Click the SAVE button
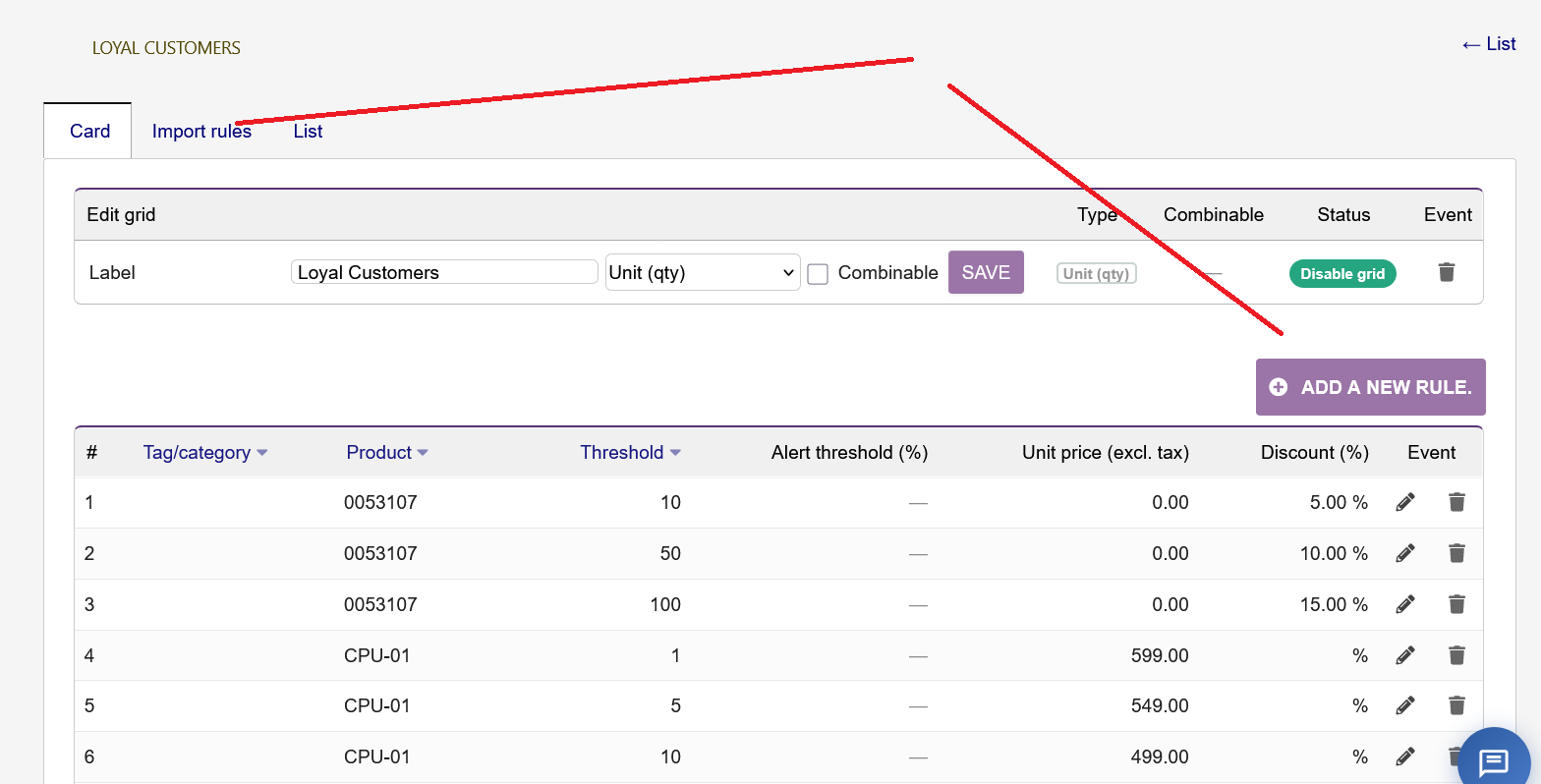 pos(986,272)
